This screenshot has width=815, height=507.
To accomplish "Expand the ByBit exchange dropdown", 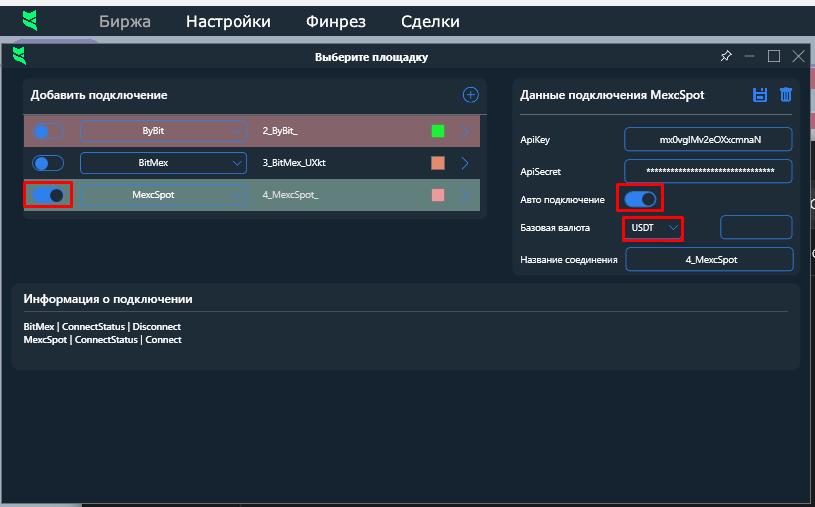I will (x=237, y=131).
